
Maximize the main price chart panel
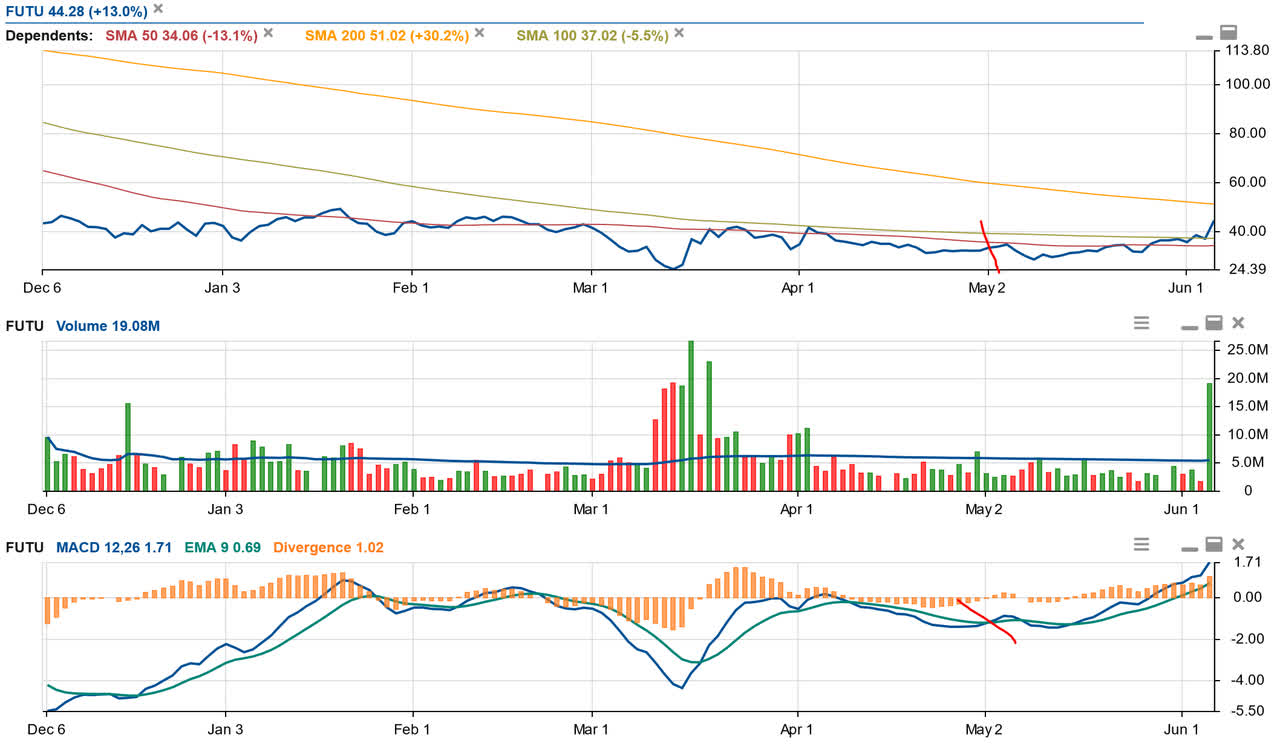click(x=1230, y=33)
